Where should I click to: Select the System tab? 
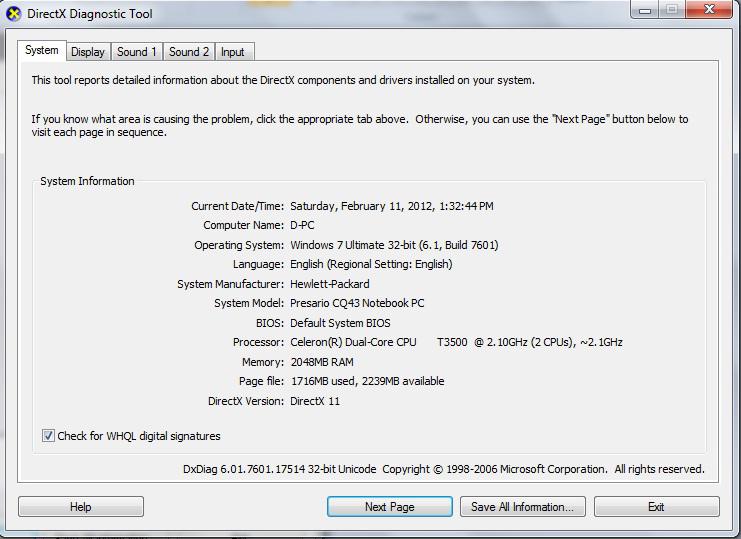(42, 51)
